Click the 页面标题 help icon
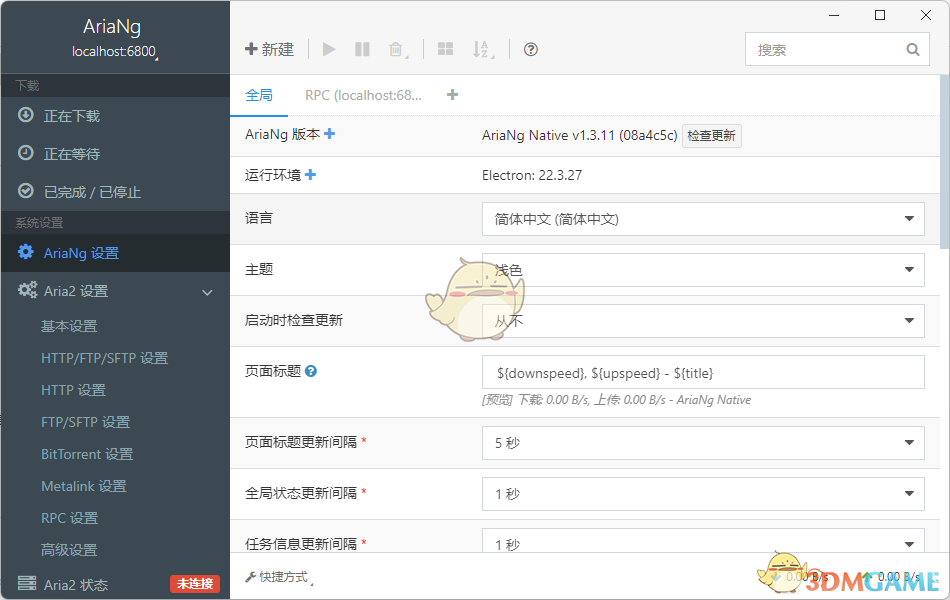Viewport: 950px width, 600px height. tap(311, 371)
